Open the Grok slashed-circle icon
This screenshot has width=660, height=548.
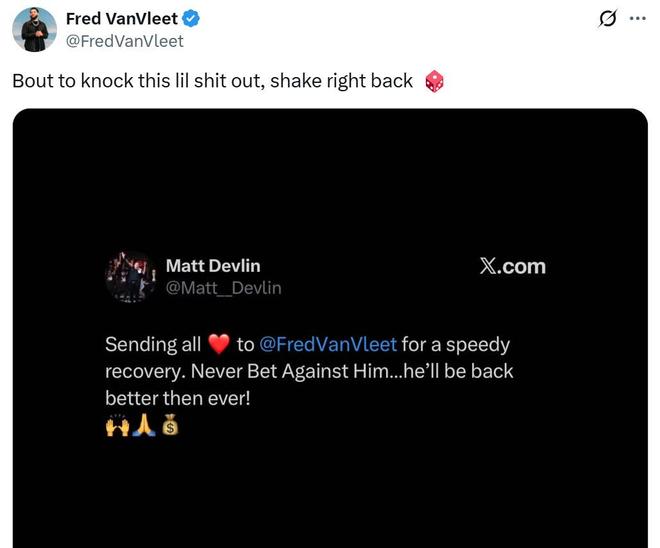pos(607,19)
